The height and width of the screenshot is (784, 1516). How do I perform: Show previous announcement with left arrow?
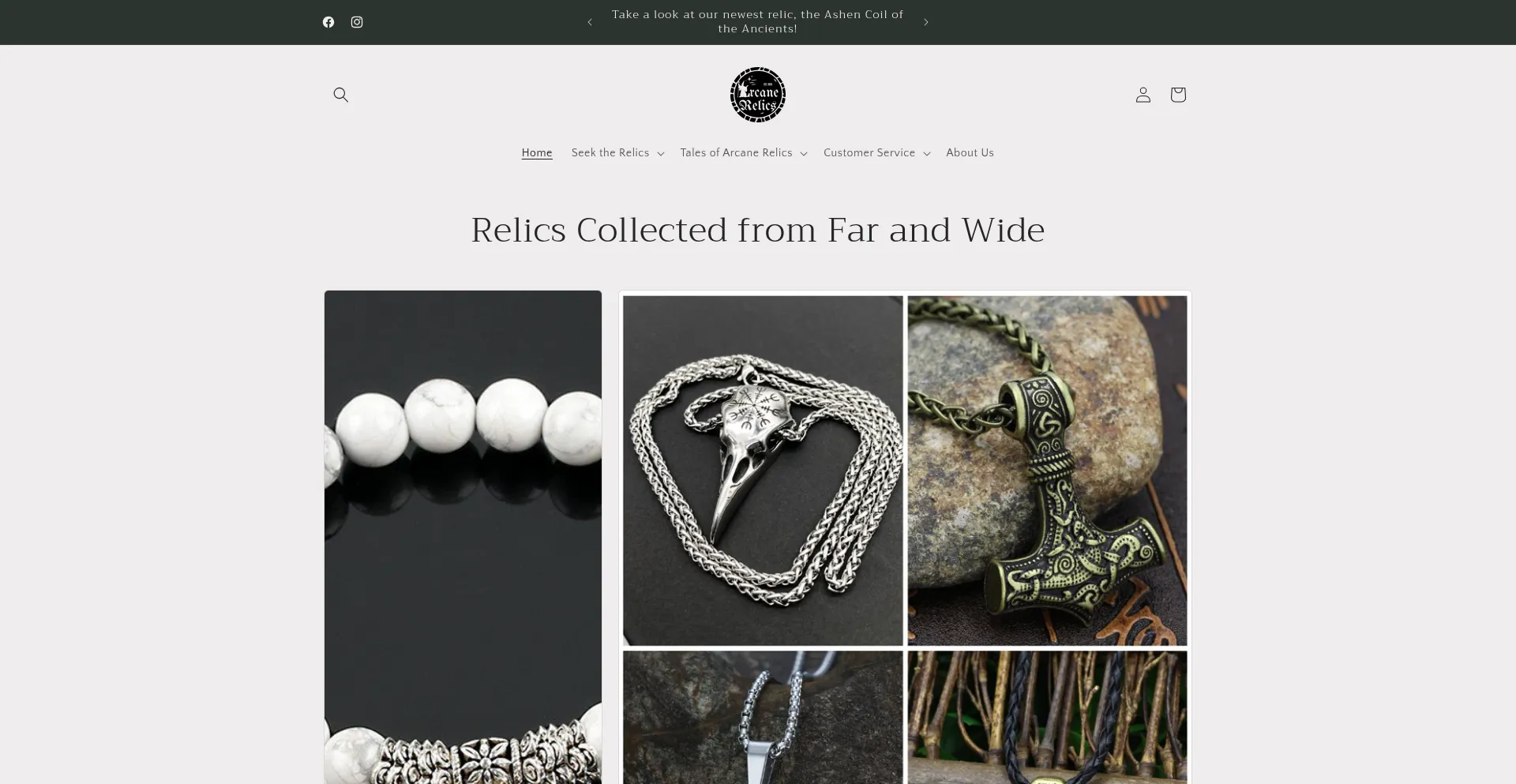pyautogui.click(x=590, y=22)
